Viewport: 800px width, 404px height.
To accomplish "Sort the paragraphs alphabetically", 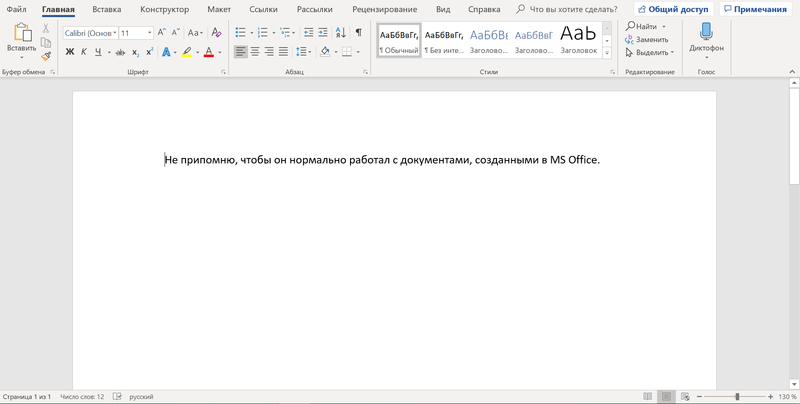I will 342,33.
